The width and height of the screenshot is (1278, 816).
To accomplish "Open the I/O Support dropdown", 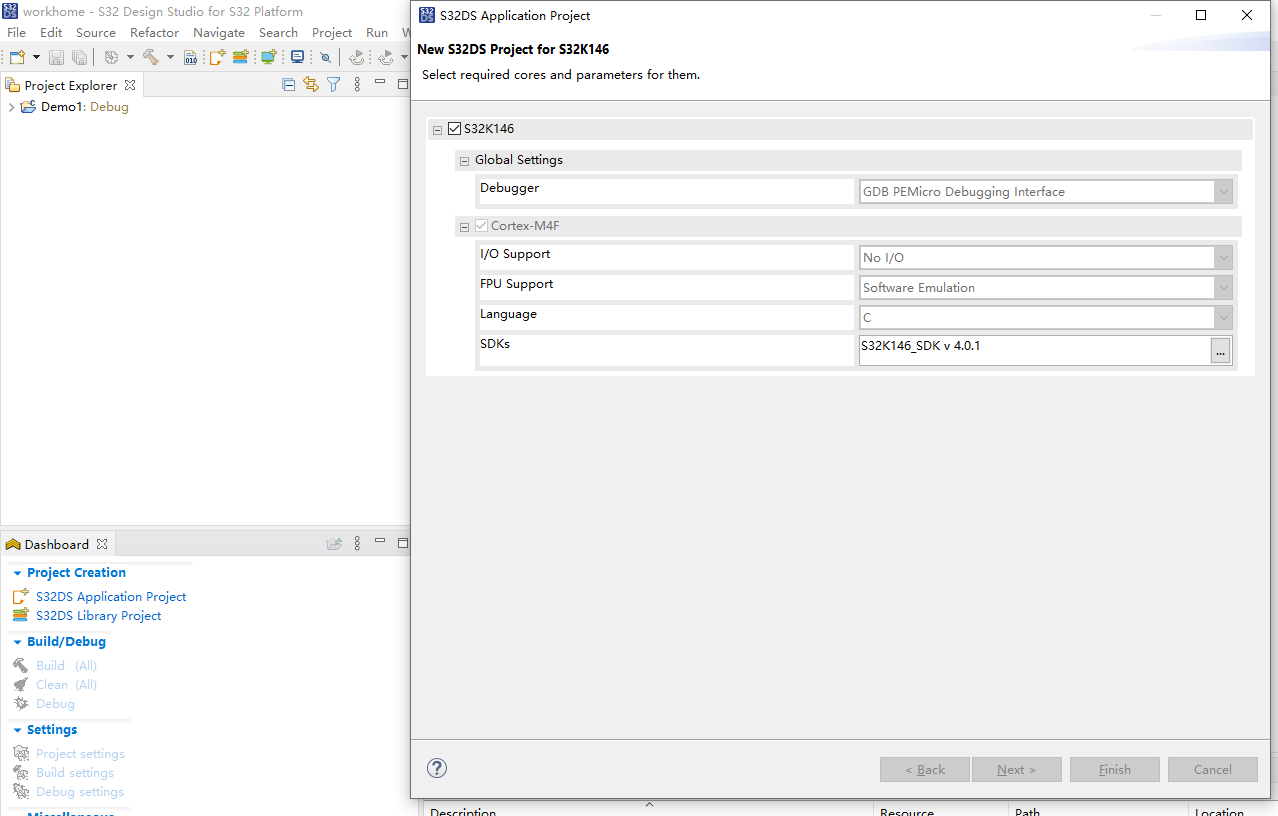I will [1223, 257].
